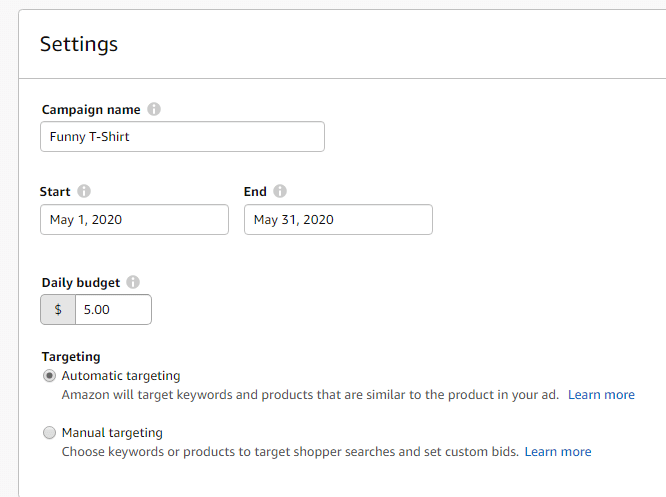Click the dollar sign prefix of Daily budget
The width and height of the screenshot is (666, 497).
point(58,310)
